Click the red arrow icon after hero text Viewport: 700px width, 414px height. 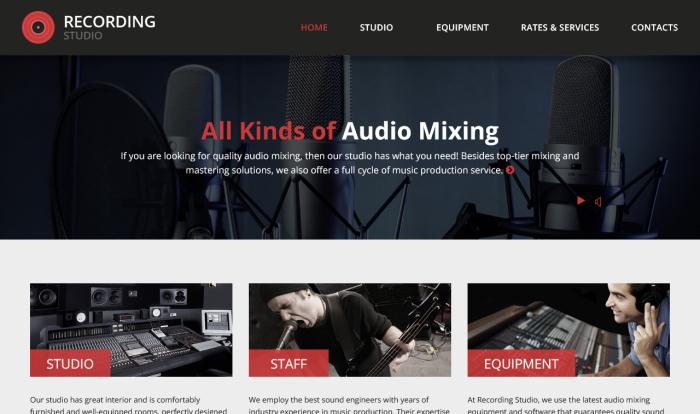coord(510,170)
